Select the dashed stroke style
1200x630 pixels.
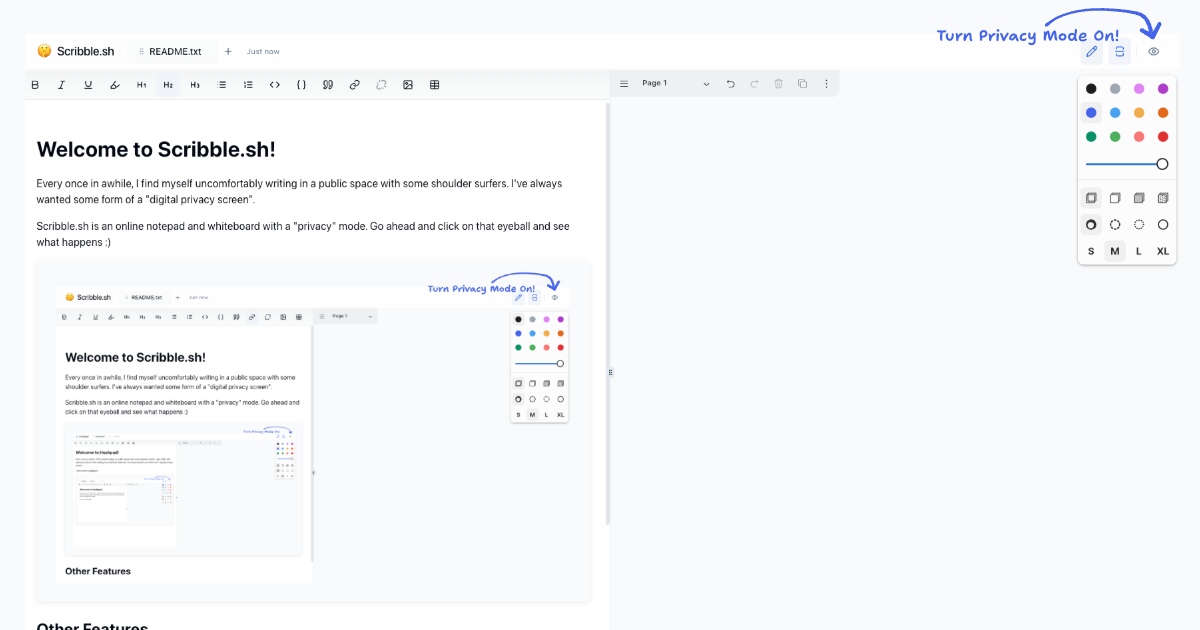pyautogui.click(x=1115, y=225)
